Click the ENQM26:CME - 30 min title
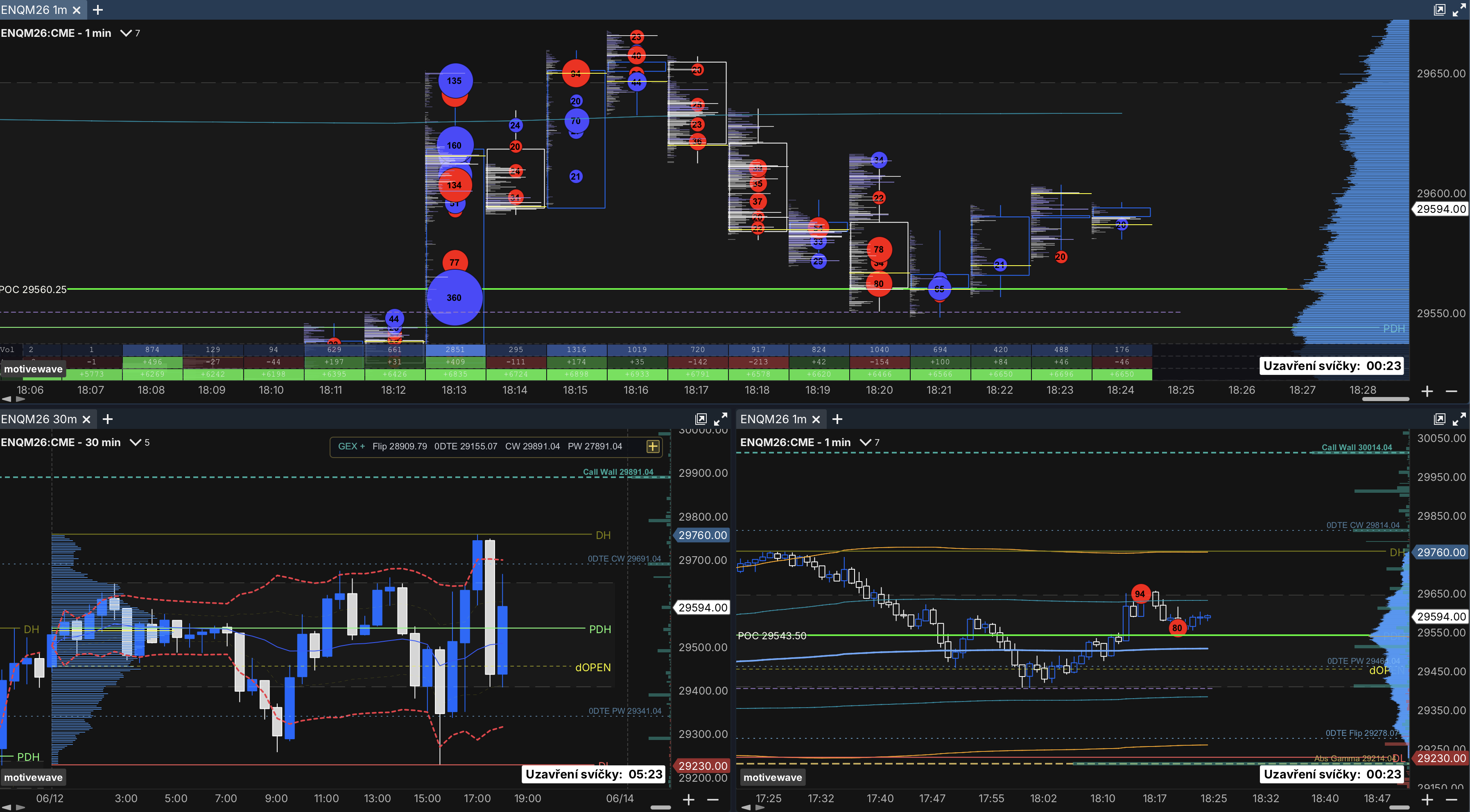The image size is (1470, 812). pos(61,442)
